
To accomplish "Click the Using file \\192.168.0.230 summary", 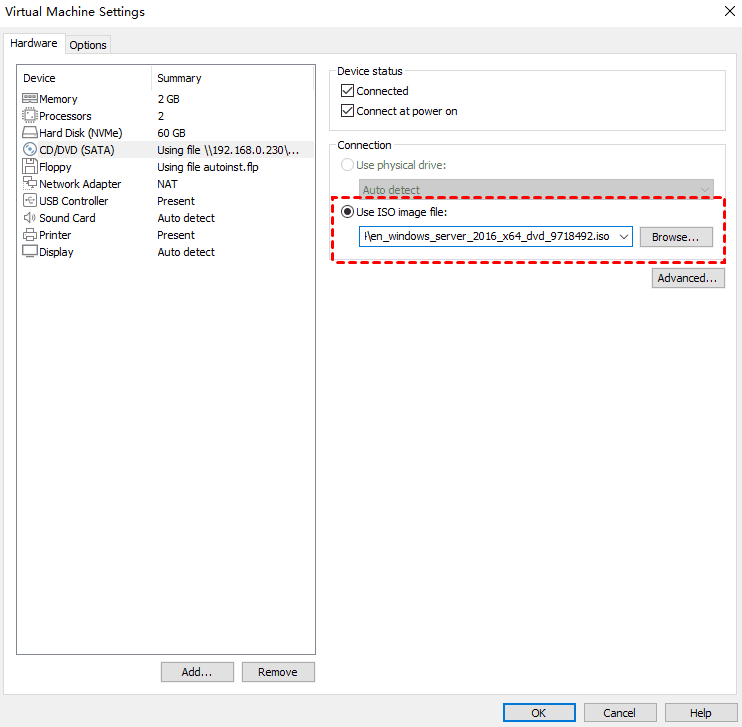I will 228,150.
